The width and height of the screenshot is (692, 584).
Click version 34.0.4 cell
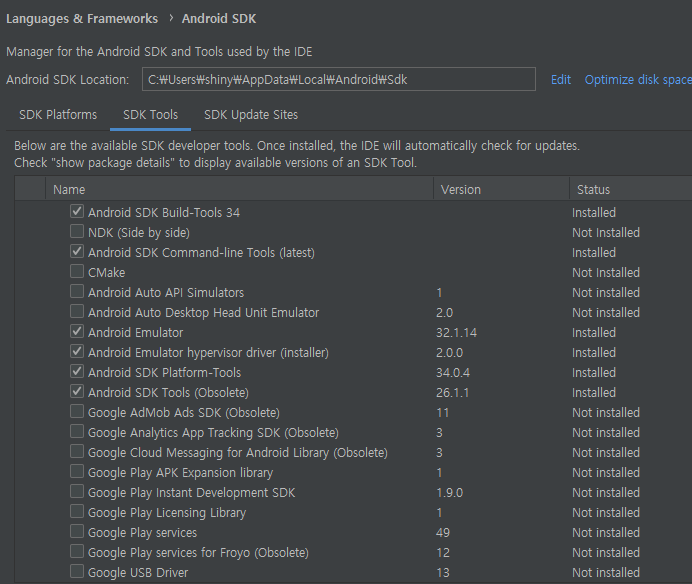[x=453, y=373]
